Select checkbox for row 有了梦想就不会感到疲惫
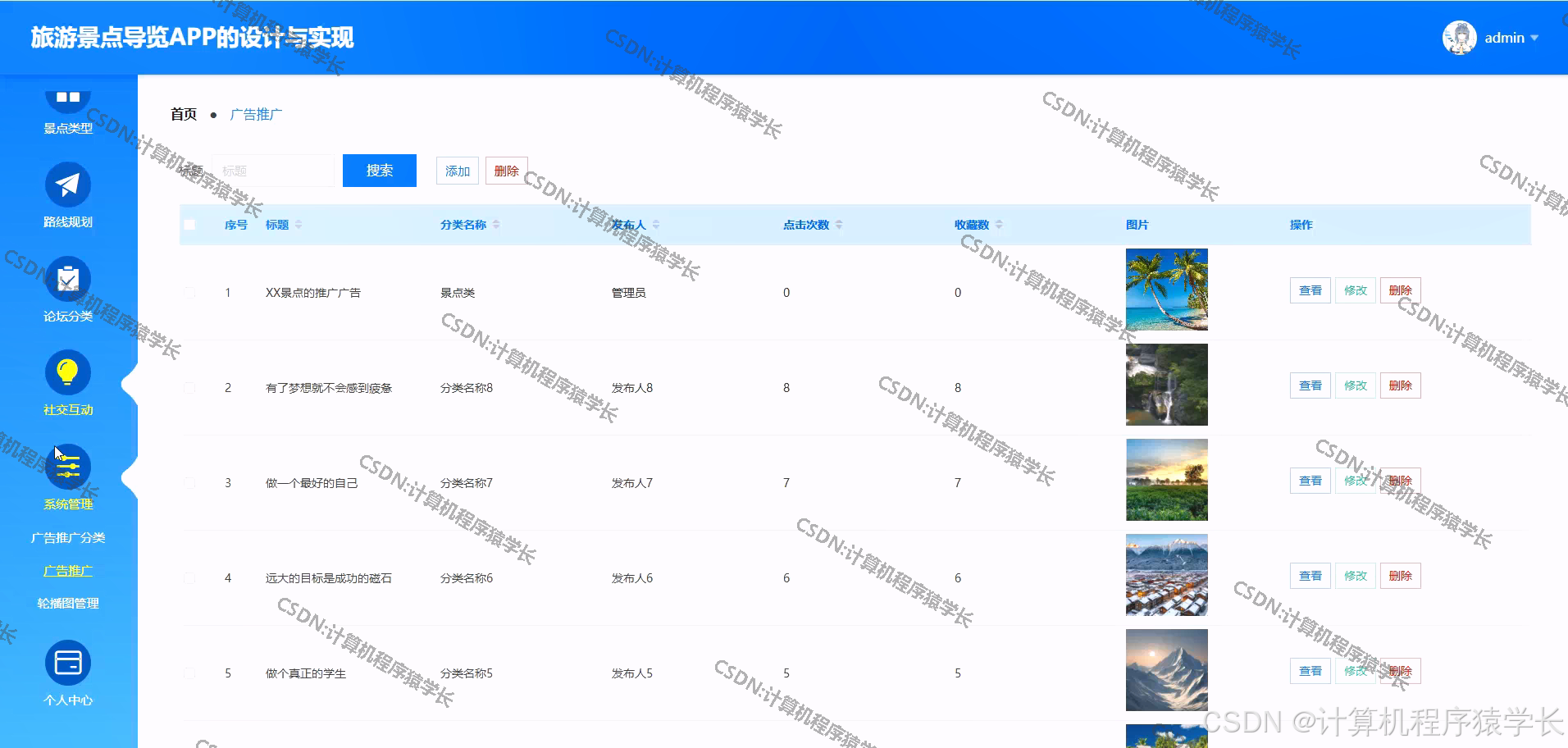Viewport: 1568px width, 748px height. click(189, 388)
